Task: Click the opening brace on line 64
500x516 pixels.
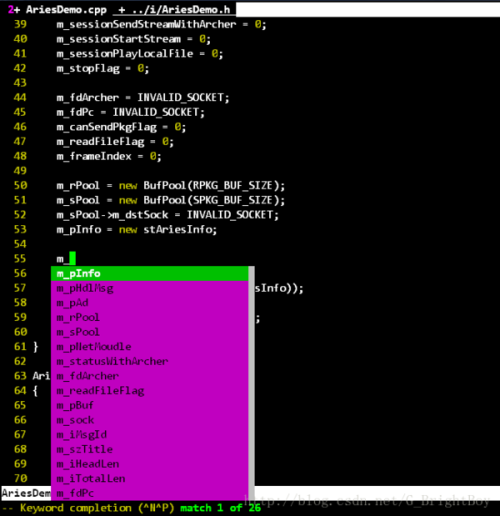Action: tap(36, 391)
